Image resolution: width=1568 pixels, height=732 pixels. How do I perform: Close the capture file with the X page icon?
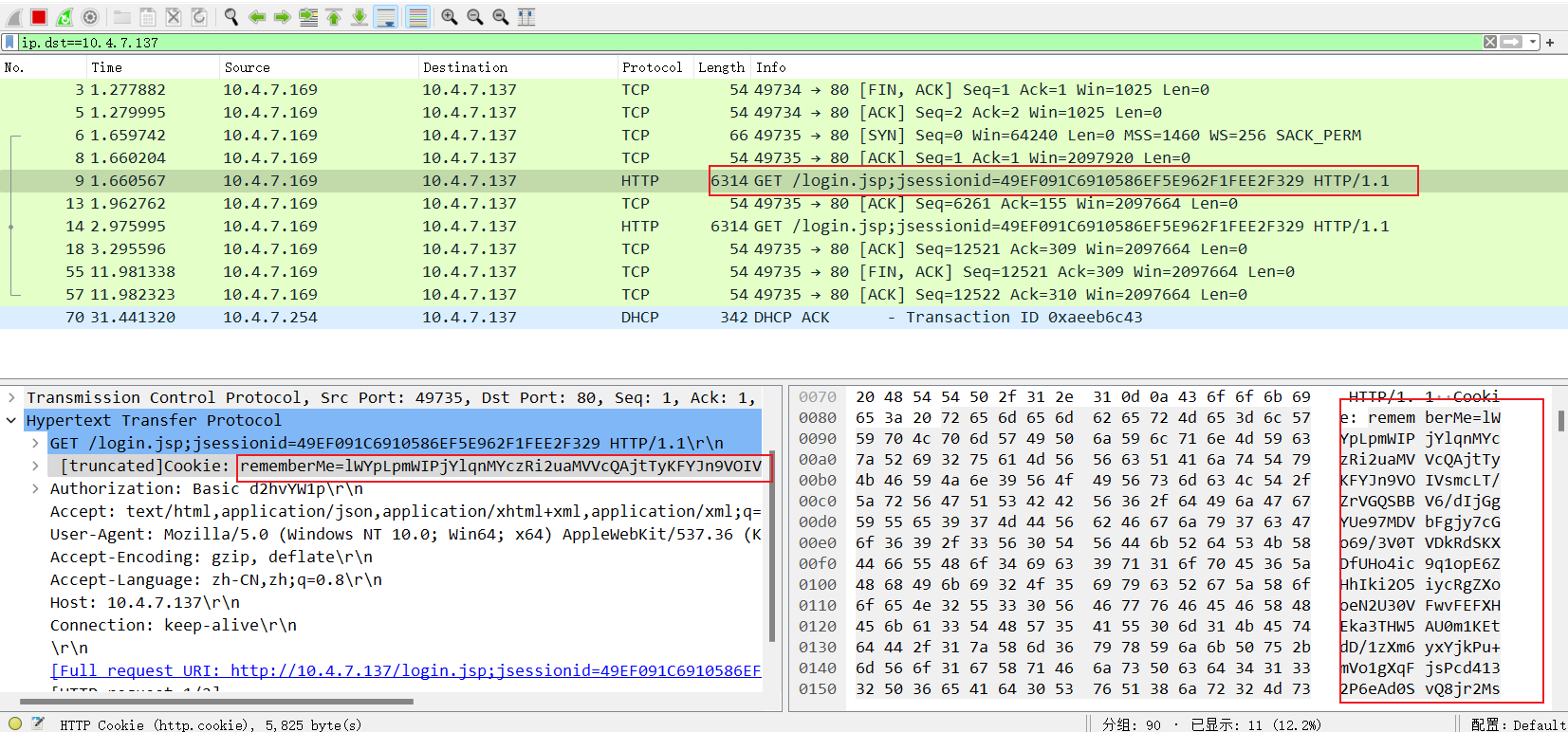[174, 17]
